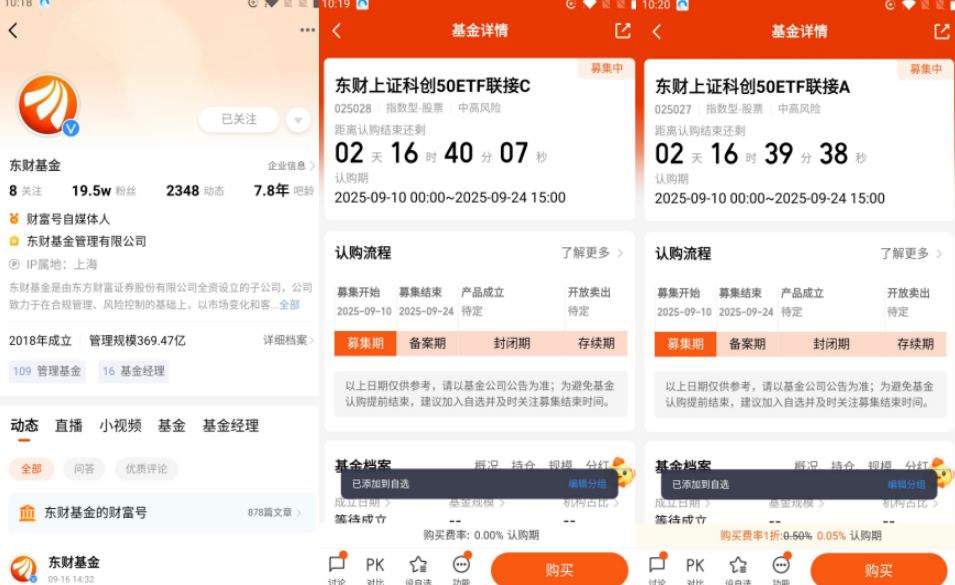Screen dimensions: 955x585
Task: Tap the mascot icon on 联接A page
Action: coord(942,472)
